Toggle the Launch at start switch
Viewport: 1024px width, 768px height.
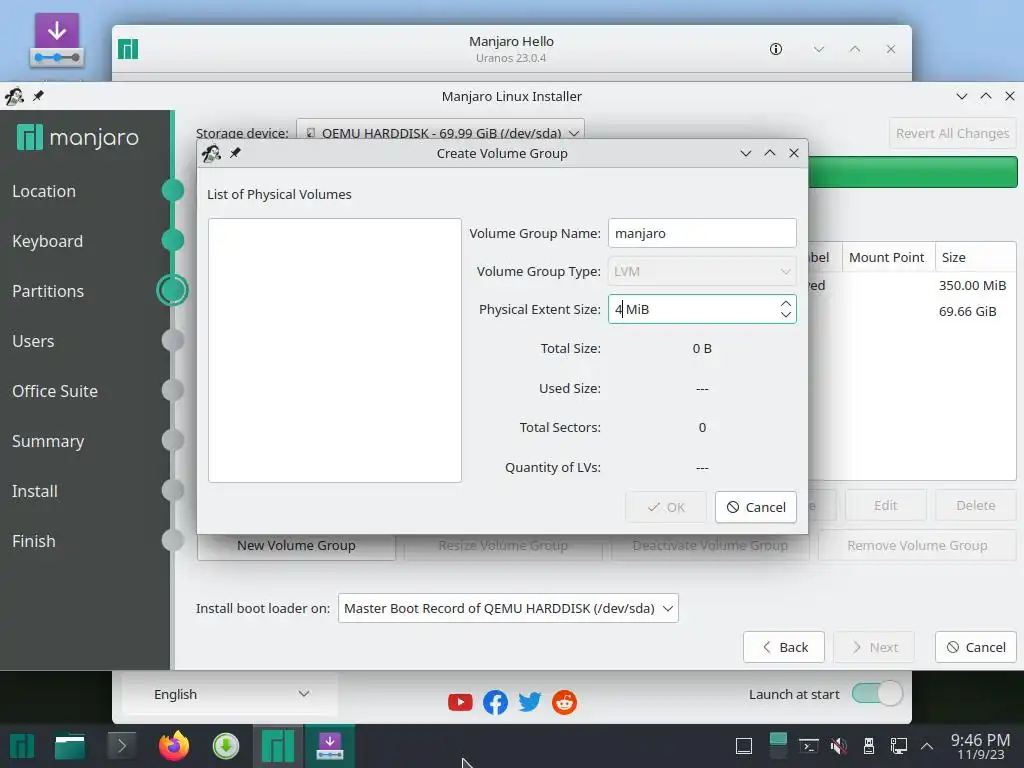[x=877, y=694]
